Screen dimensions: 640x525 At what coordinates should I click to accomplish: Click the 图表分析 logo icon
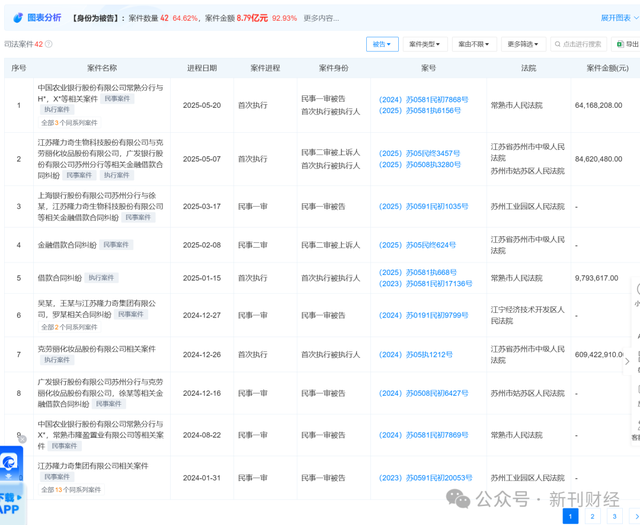(18, 18)
